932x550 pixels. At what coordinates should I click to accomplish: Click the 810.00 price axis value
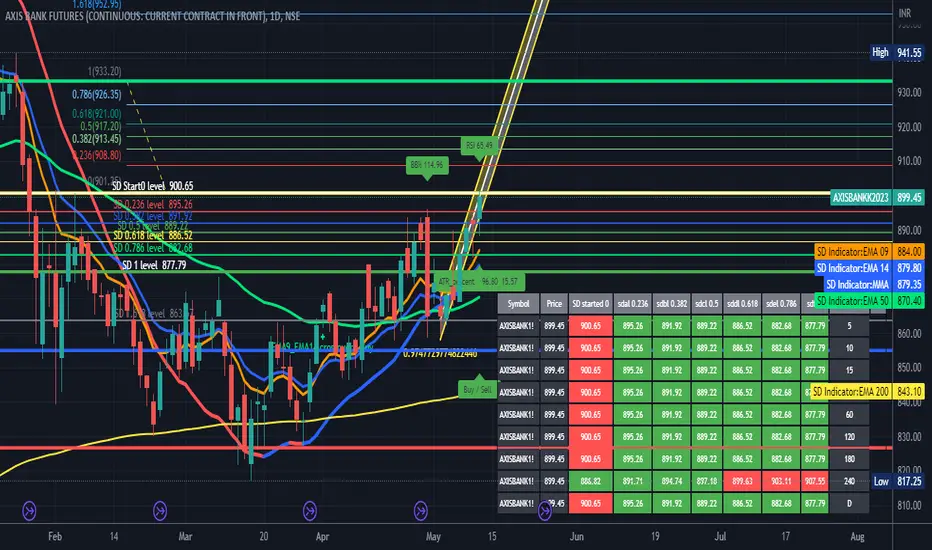[909, 505]
